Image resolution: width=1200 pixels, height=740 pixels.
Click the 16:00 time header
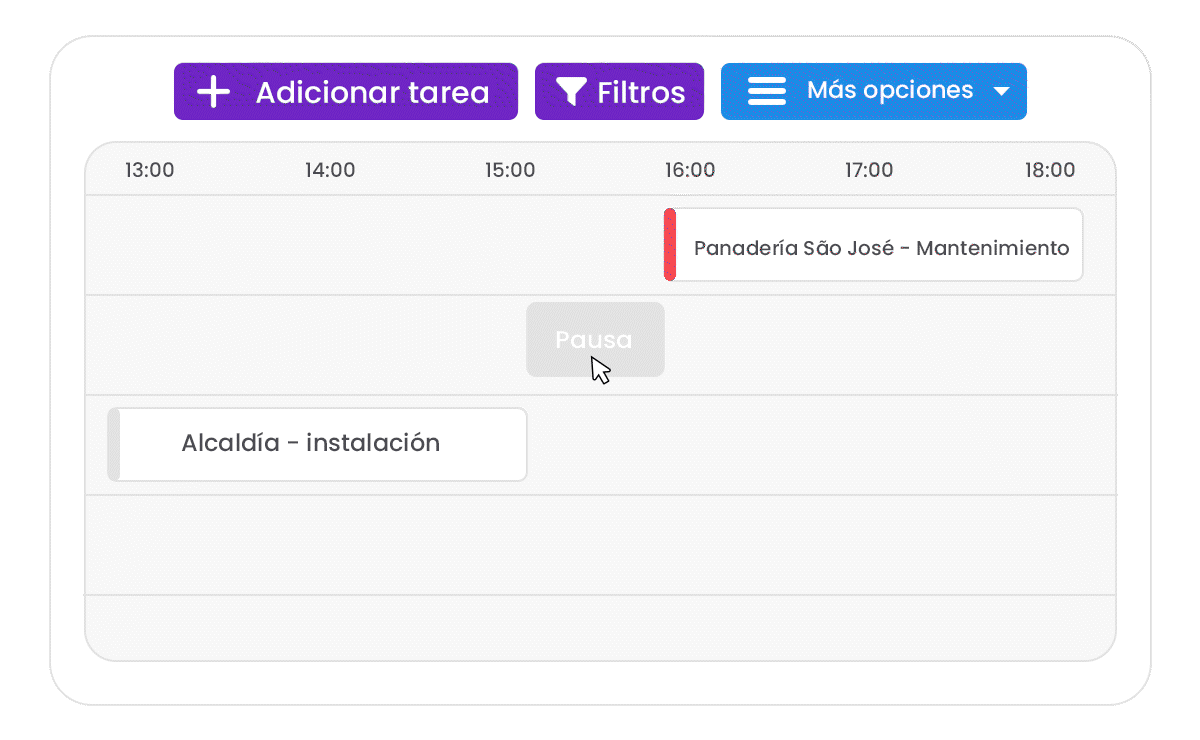690,170
